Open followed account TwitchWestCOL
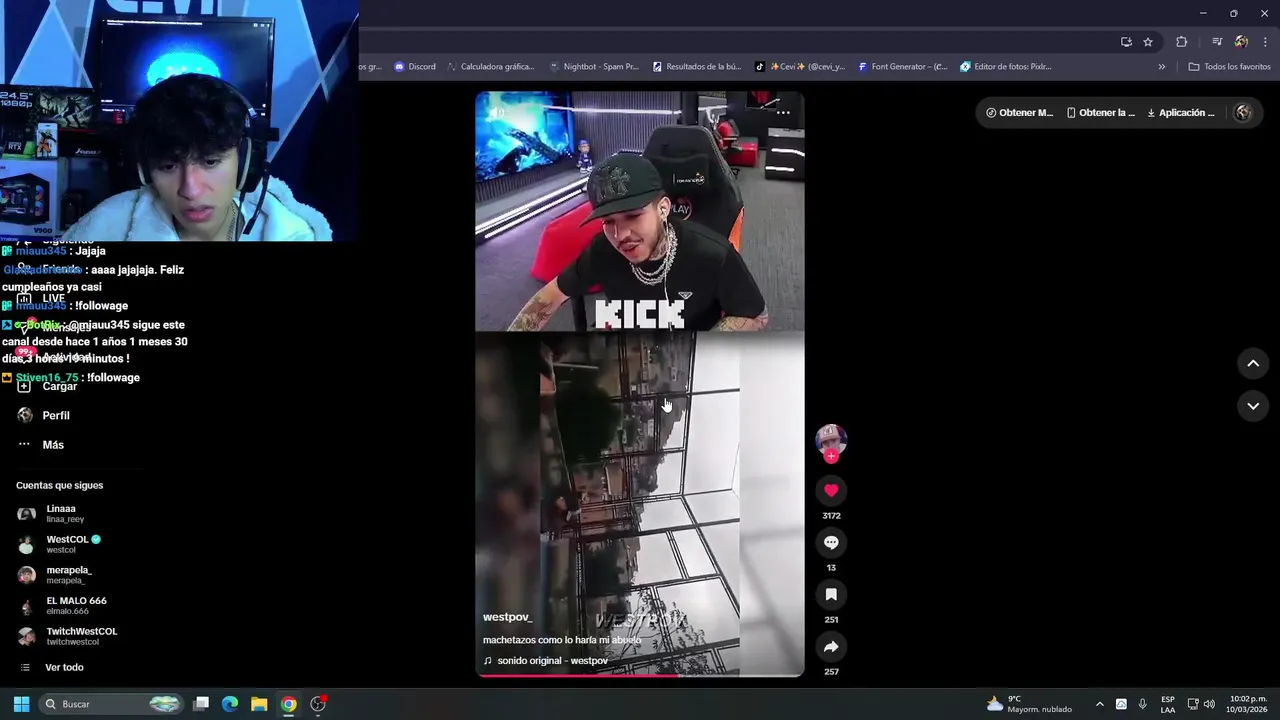Viewport: 1280px width, 720px height. point(67,636)
